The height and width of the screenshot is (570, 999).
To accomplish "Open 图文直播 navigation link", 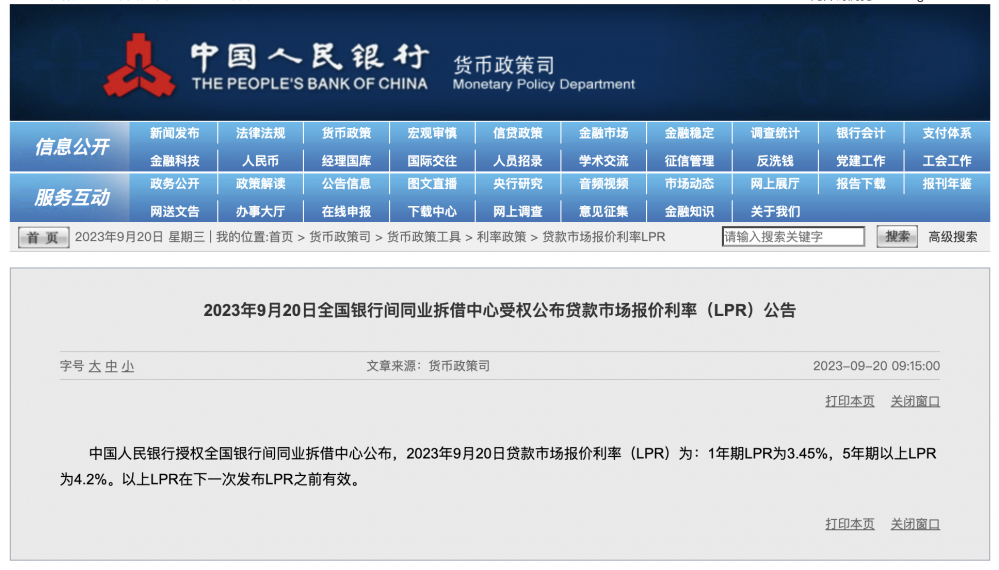I will 432,183.
